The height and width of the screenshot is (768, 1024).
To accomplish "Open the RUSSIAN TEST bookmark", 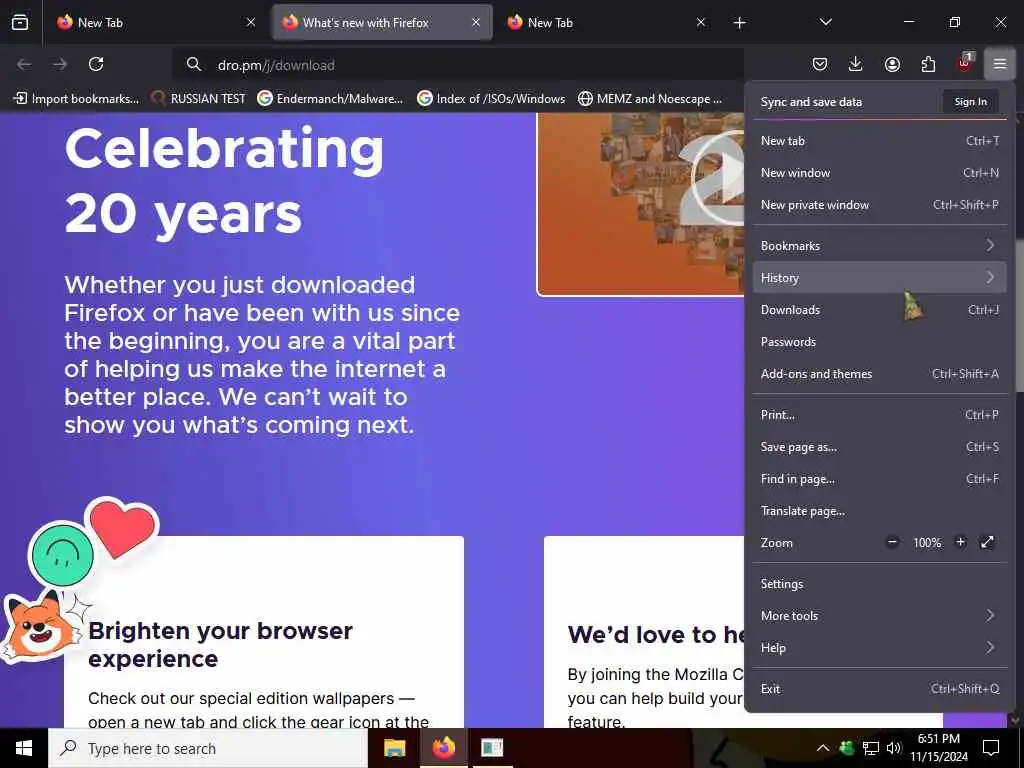I will pos(199,99).
